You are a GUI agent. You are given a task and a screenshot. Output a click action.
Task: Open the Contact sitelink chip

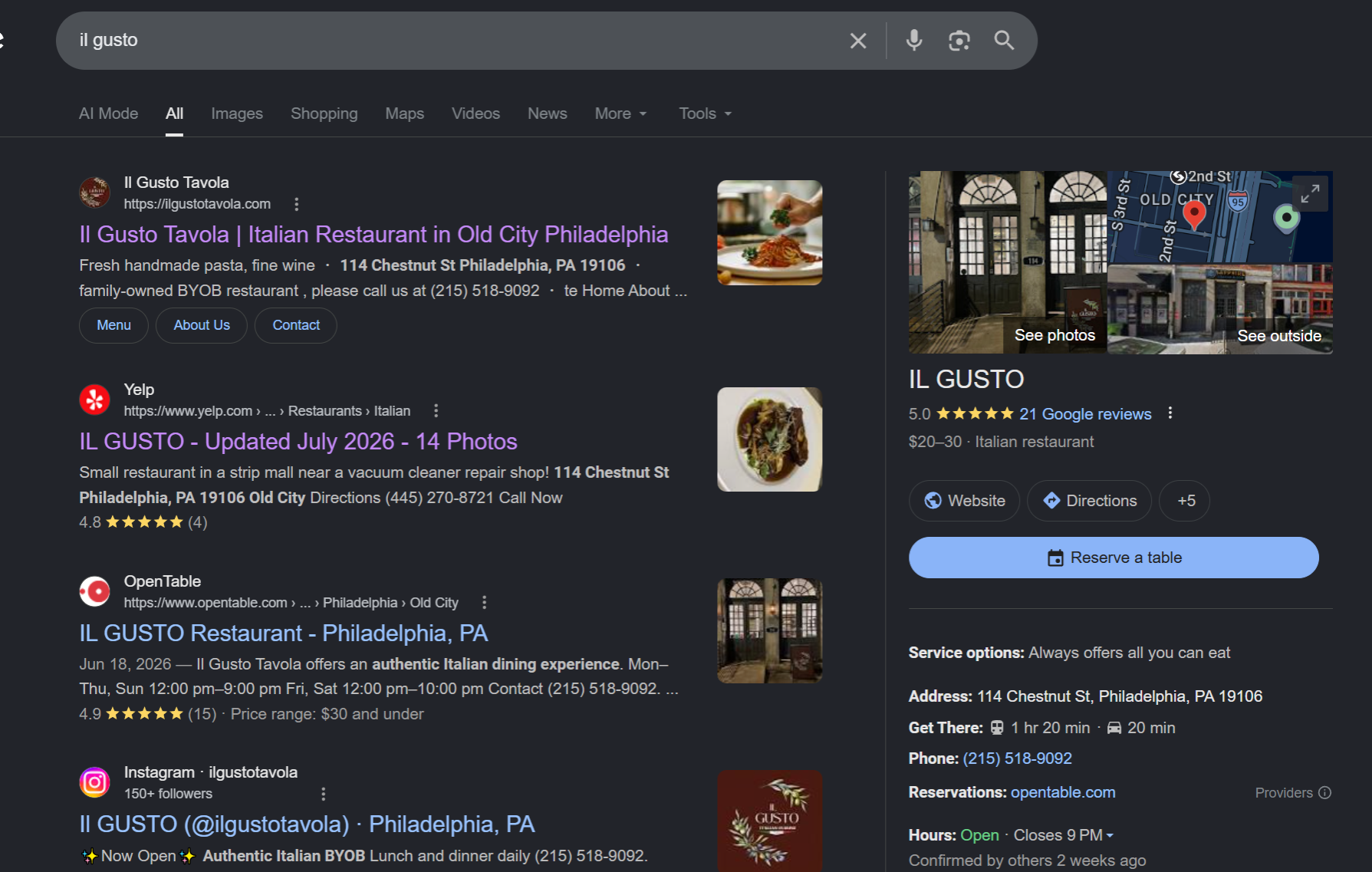point(296,325)
